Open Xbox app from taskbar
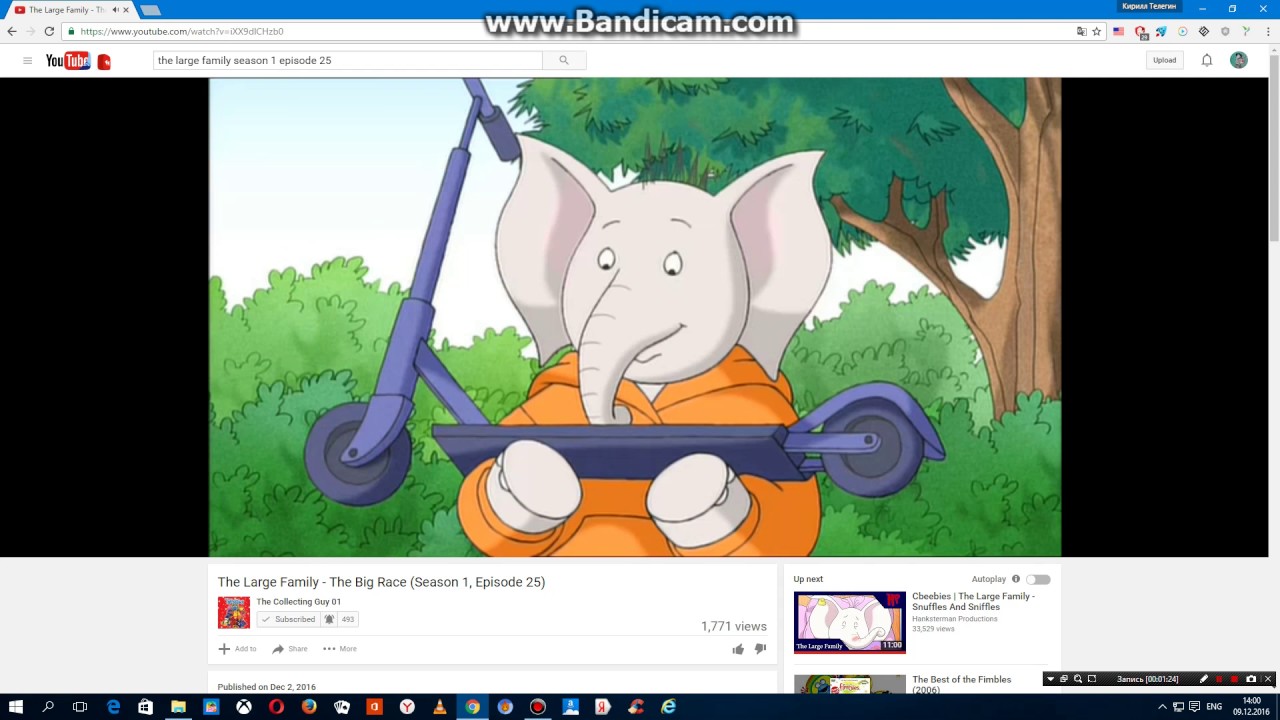 (243, 707)
